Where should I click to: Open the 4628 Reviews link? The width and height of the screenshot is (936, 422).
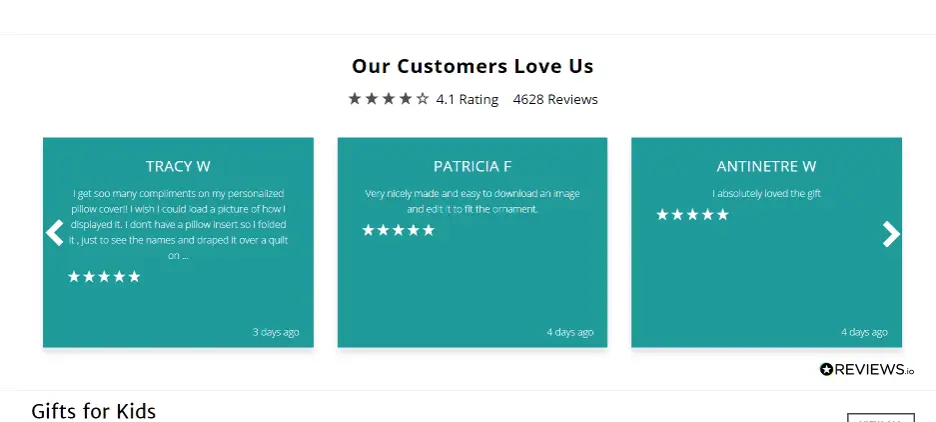point(555,99)
